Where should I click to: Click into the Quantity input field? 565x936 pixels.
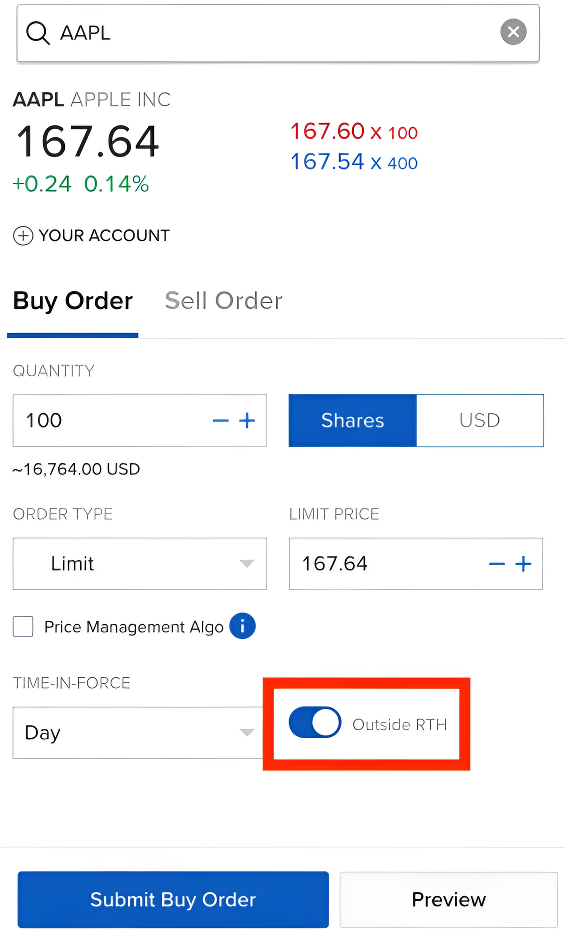(110, 420)
